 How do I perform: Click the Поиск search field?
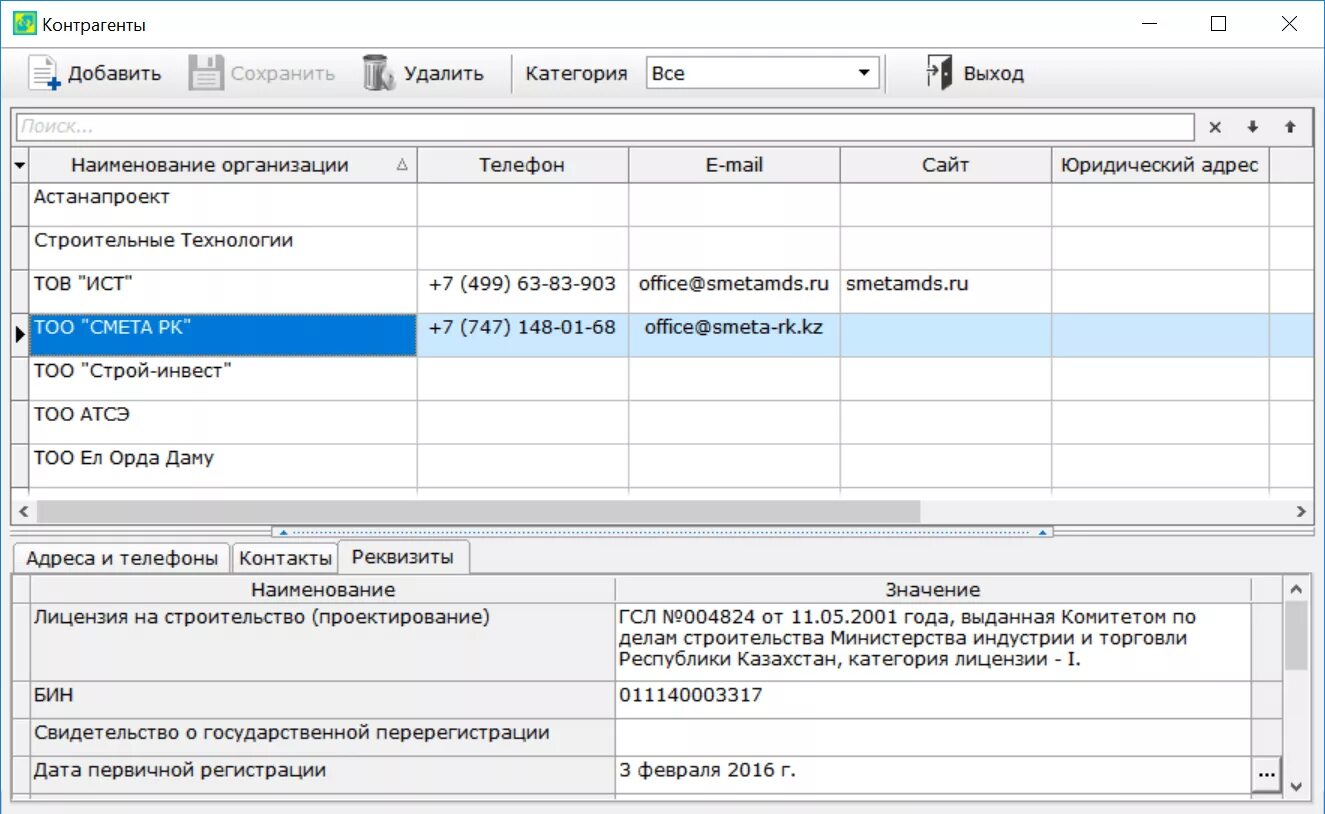(x=605, y=127)
